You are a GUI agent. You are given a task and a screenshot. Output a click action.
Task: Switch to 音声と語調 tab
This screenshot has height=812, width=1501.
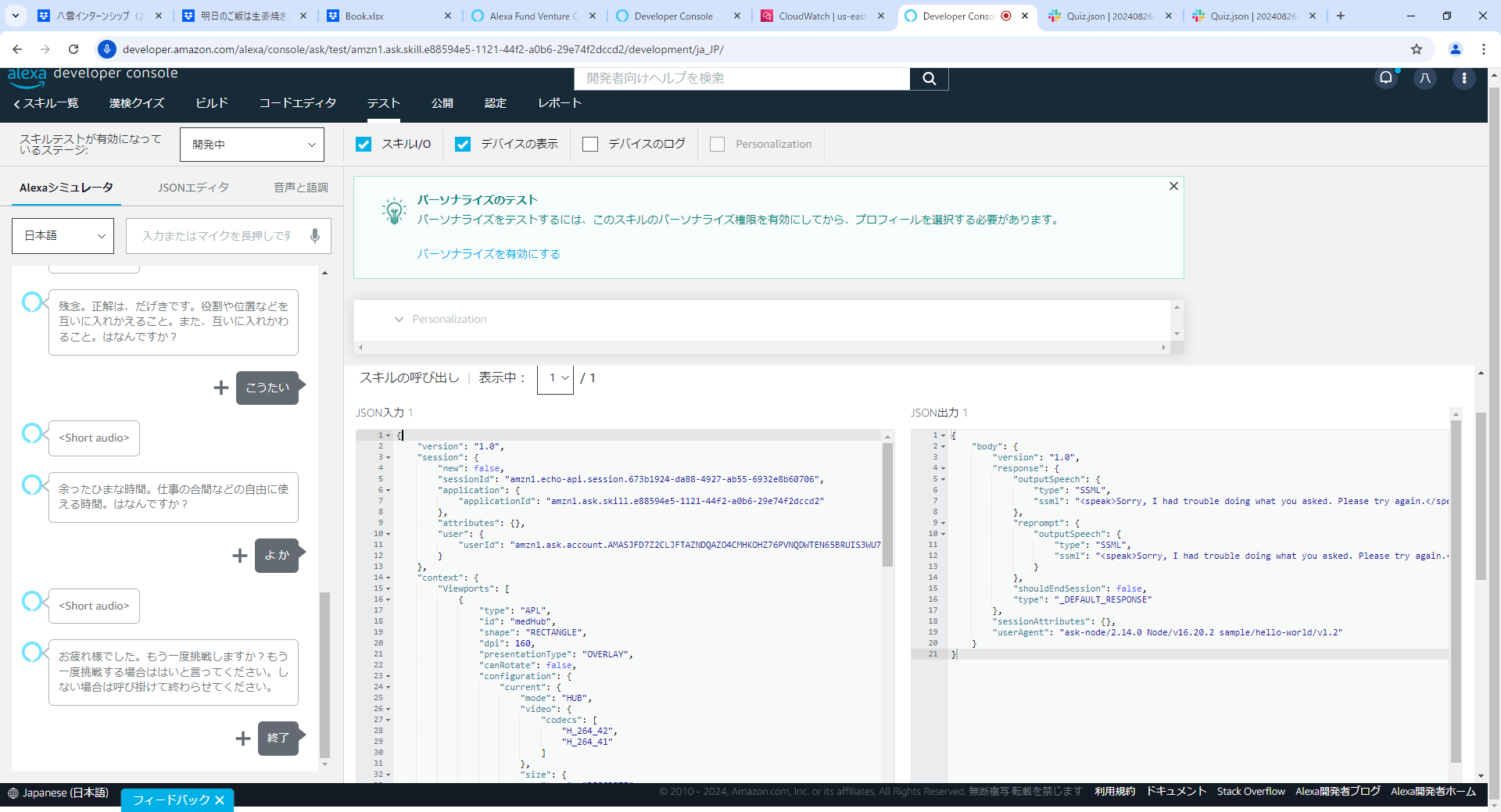[x=301, y=188]
